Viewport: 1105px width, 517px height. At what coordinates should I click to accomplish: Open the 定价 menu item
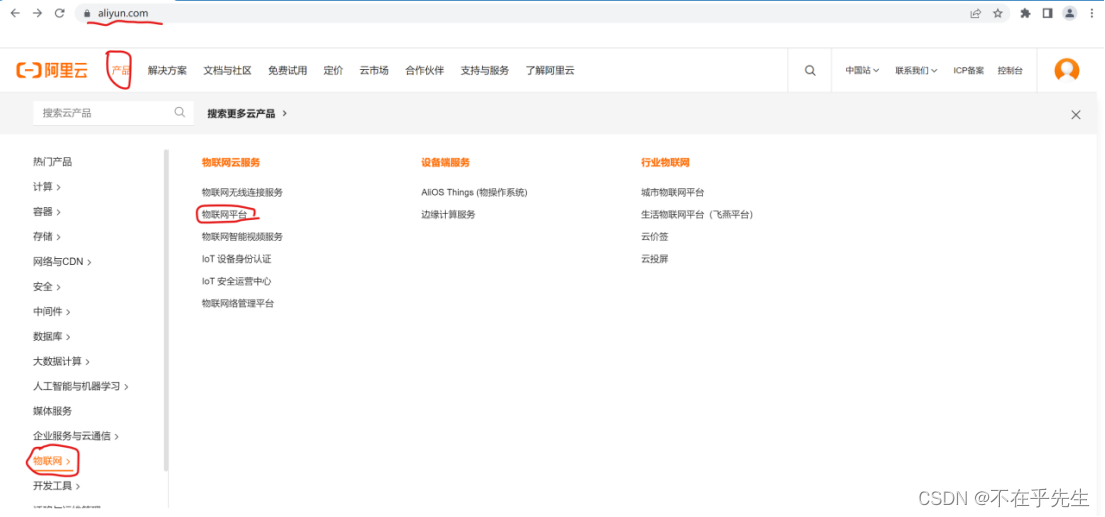333,70
